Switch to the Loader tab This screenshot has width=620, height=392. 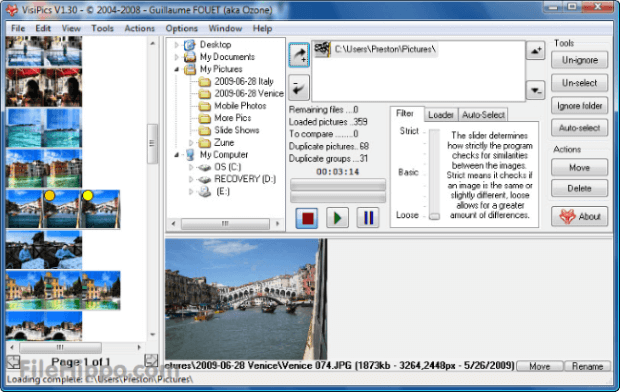coord(440,115)
